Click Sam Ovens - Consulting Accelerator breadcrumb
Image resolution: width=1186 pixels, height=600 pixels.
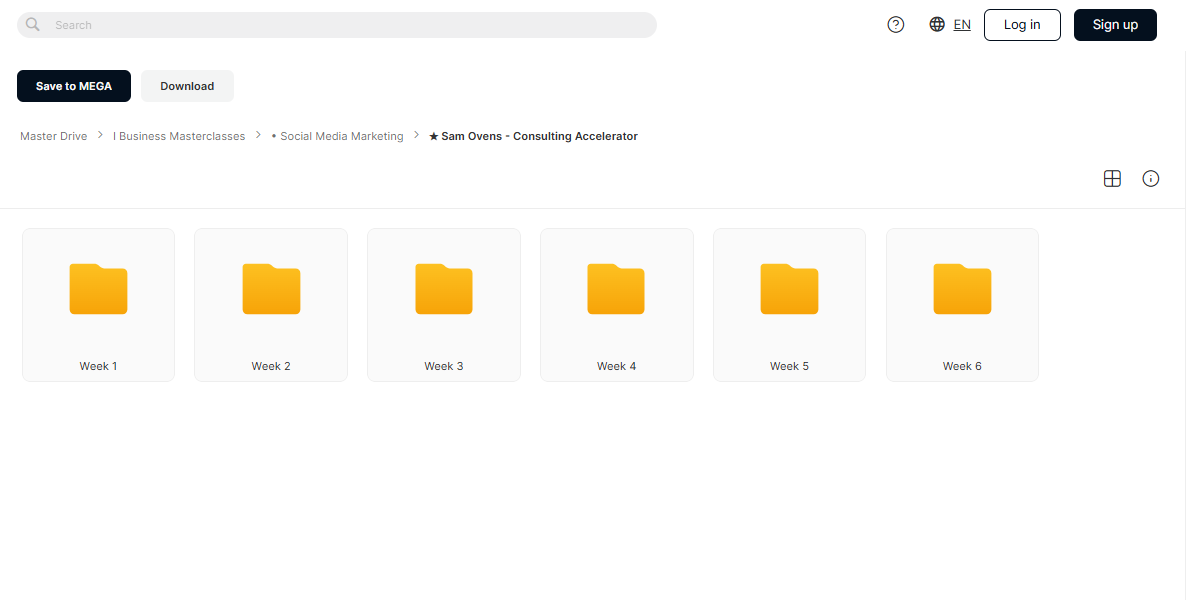pos(533,136)
